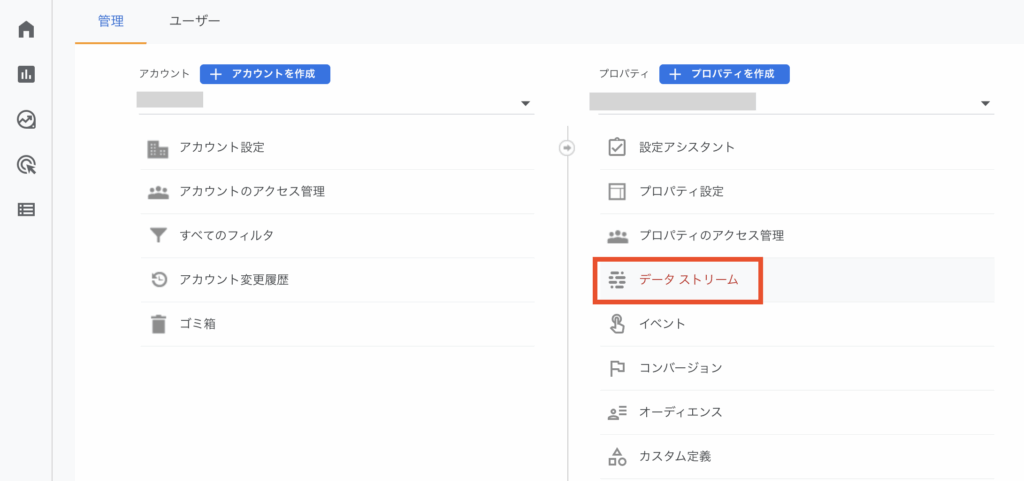
Task: Open 設定アシスタント menu entry
Action: pyautogui.click(x=686, y=148)
